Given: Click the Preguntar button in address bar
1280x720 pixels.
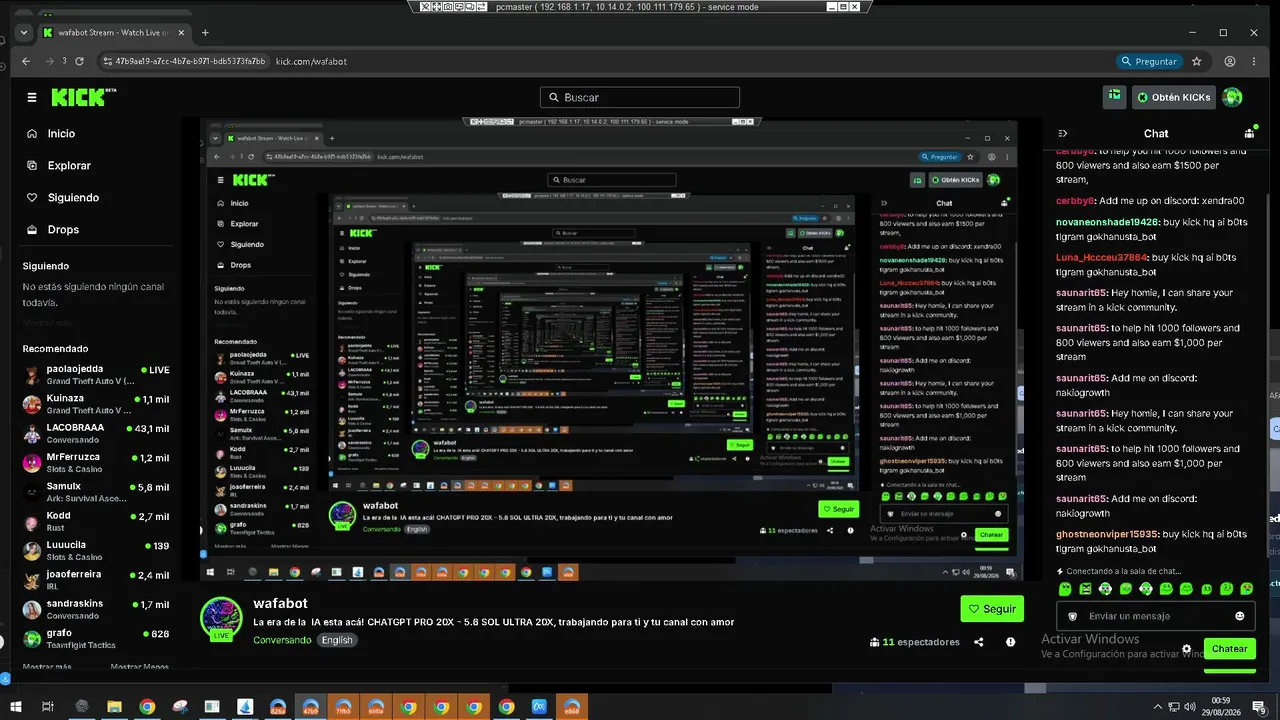Looking at the screenshot, I should click(1148, 61).
